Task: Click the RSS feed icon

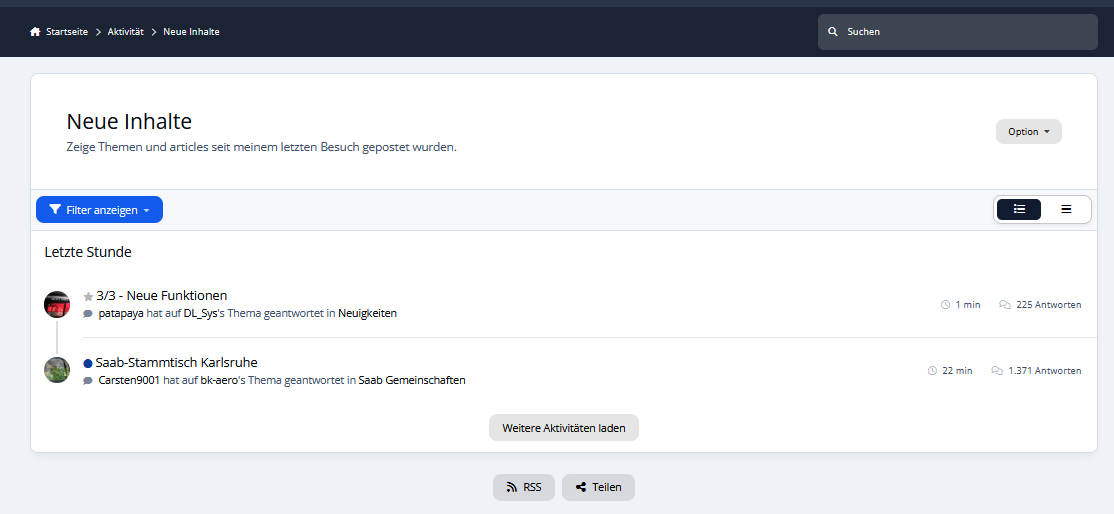Action: coord(512,488)
